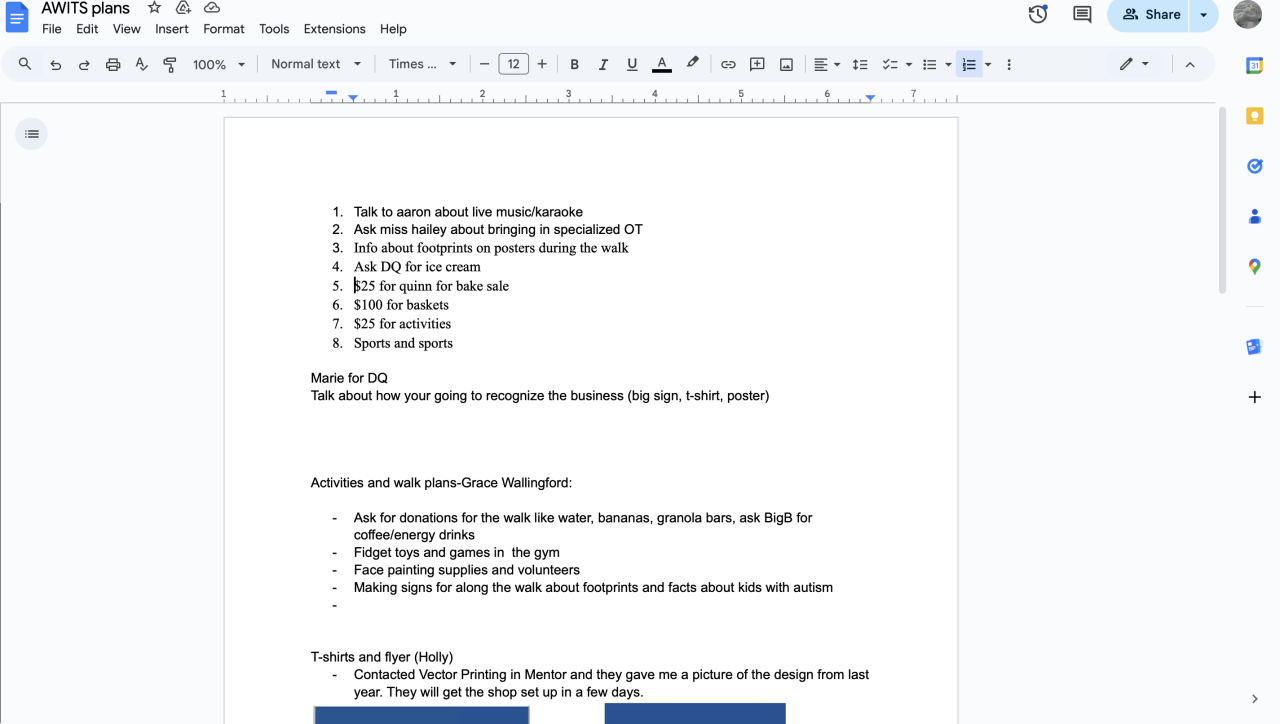The height and width of the screenshot is (724, 1280).
Task: Open the Tools menu
Action: tap(274, 29)
